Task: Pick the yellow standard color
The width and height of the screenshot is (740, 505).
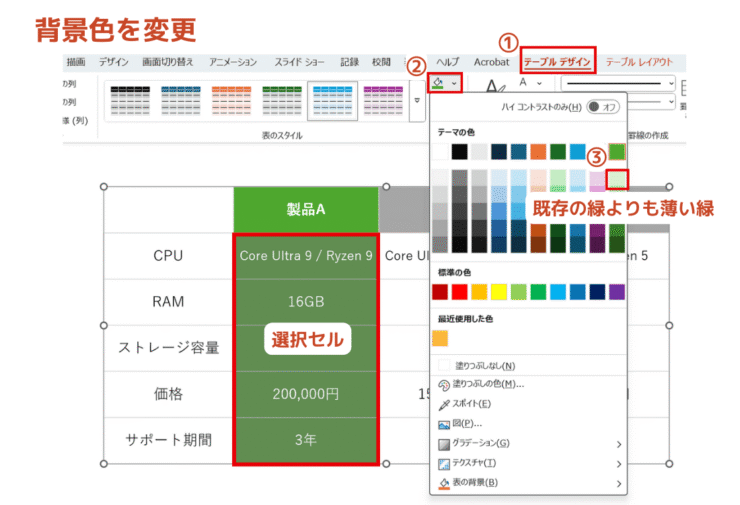Action: 499,292
